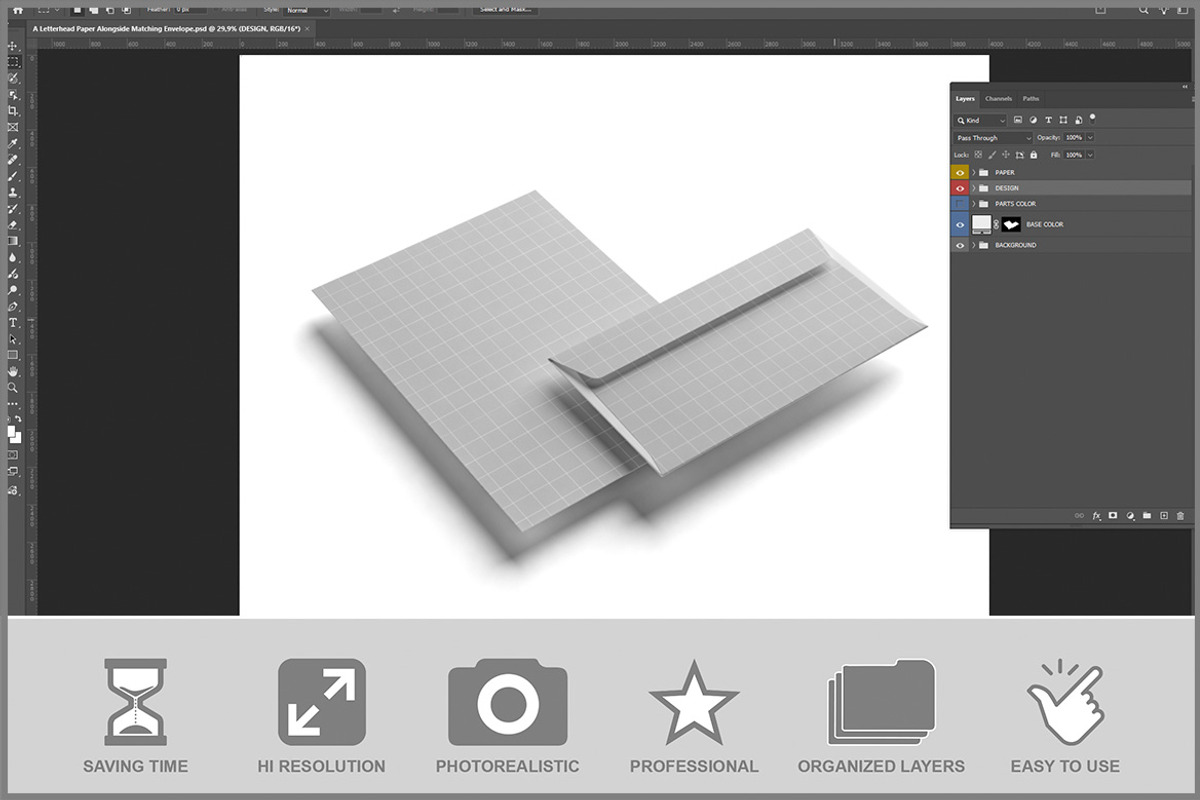Open the Opacity slider dropdown arrow
This screenshot has width=1200, height=800.
coord(1090,137)
